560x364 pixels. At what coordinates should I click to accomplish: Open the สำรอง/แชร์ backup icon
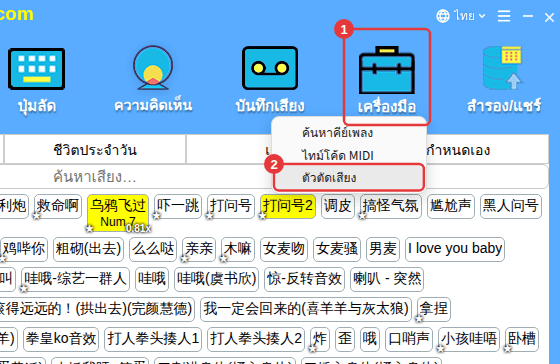[x=502, y=68]
